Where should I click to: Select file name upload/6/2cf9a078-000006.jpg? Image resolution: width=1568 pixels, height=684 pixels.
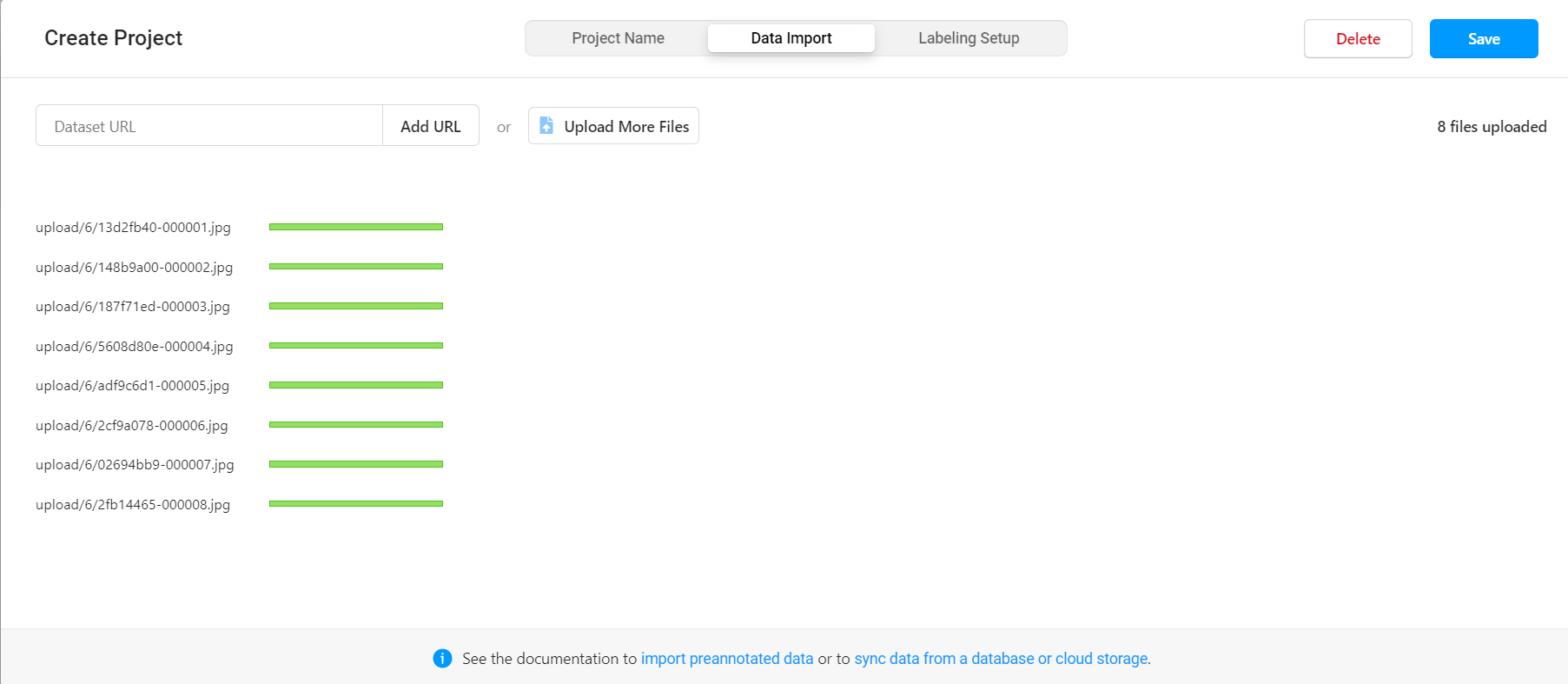132,426
